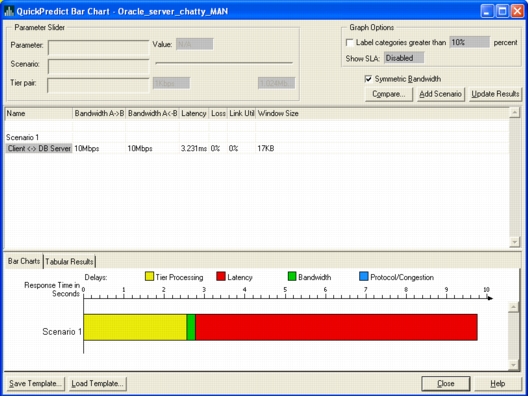Enable Label categories greater than checkbox

pyautogui.click(x=350, y=43)
